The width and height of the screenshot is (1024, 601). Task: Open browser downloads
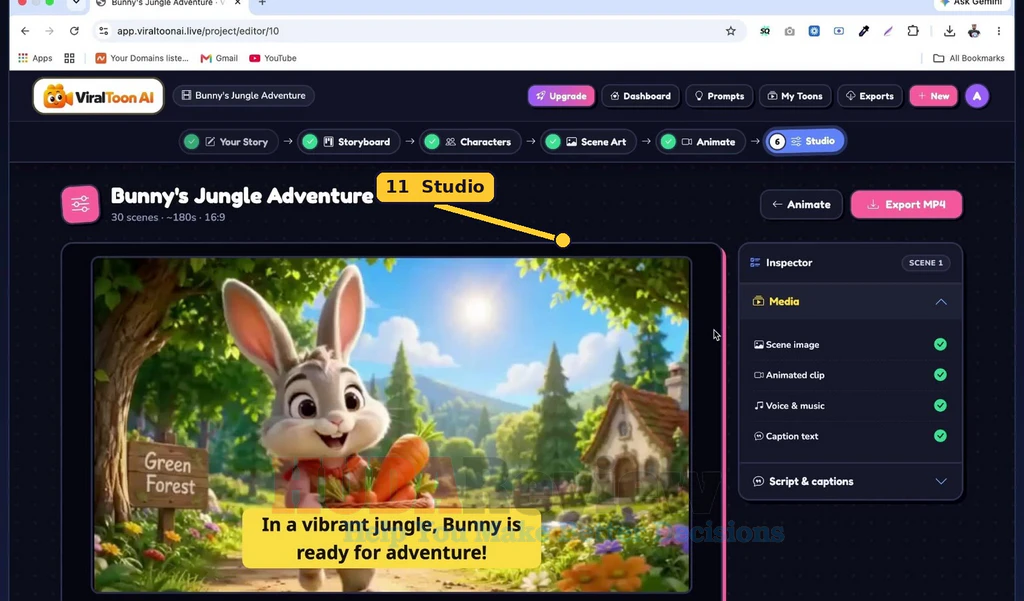950,31
